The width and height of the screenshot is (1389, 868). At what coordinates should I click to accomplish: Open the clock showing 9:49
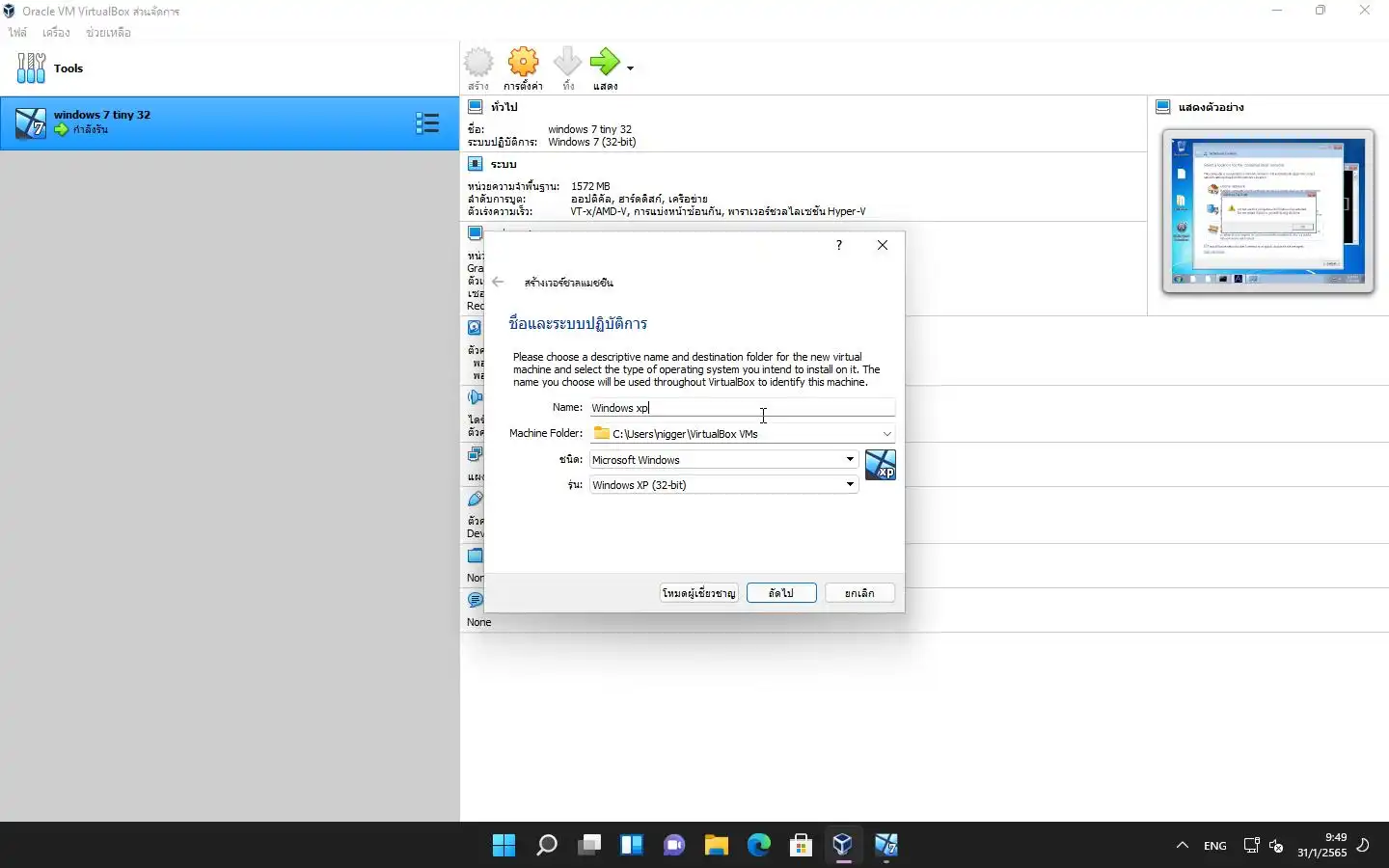(1322, 846)
